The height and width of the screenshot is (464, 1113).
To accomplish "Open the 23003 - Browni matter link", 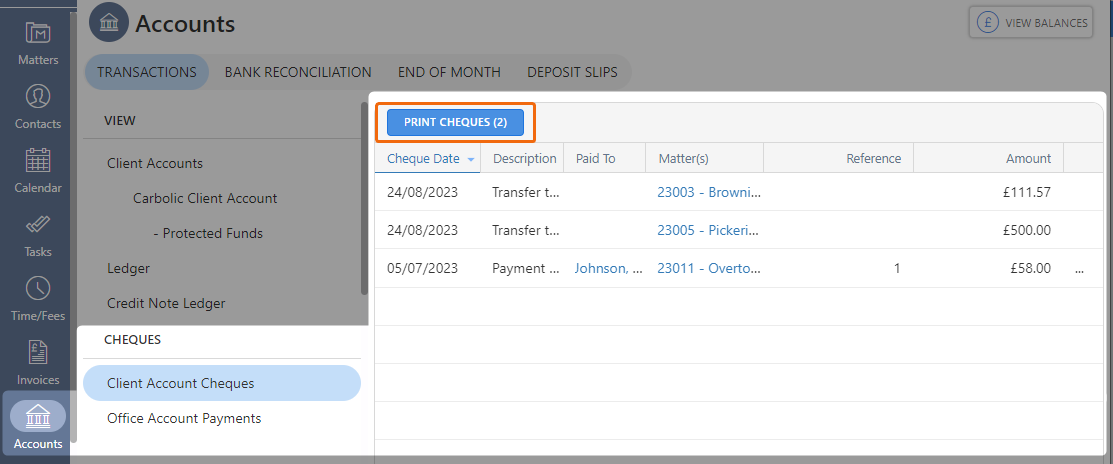I will [708, 192].
